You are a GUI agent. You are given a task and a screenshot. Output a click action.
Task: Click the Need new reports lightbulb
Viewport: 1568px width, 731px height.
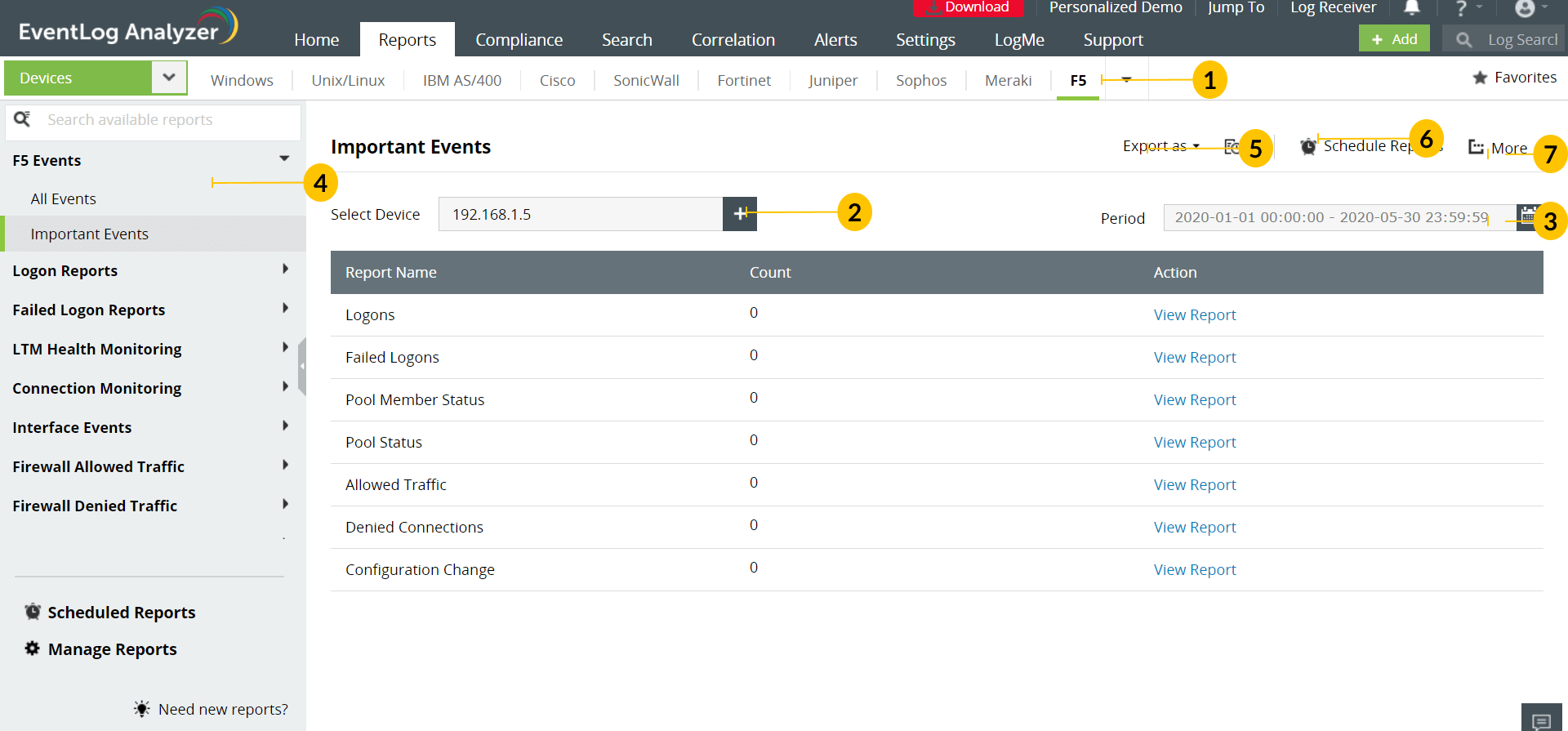pyautogui.click(x=142, y=709)
